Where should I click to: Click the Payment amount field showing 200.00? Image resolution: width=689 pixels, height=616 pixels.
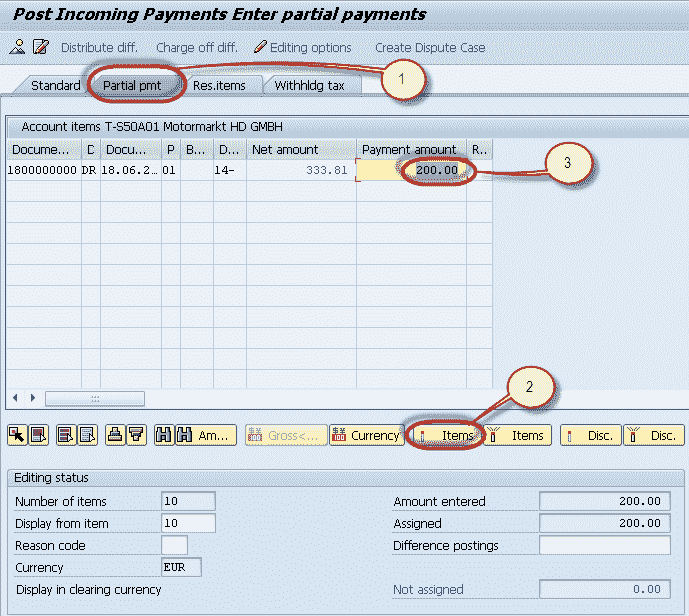pyautogui.click(x=411, y=170)
